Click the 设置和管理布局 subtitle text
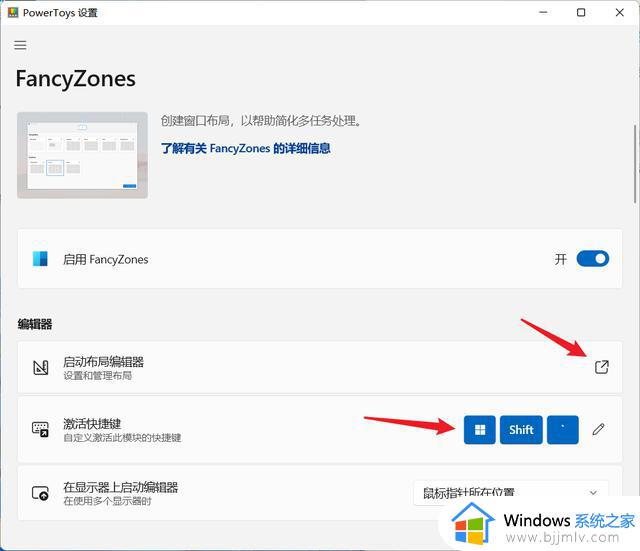This screenshot has height=551, width=640. [98, 375]
